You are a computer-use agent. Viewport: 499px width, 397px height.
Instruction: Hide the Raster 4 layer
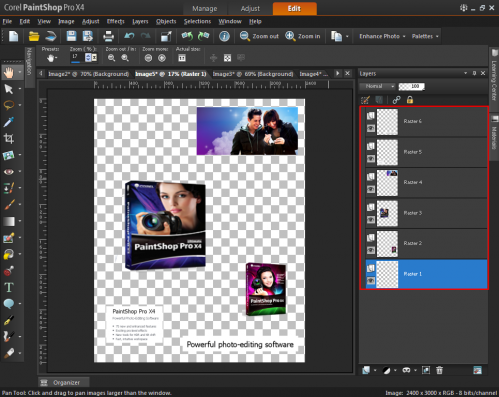pos(371,189)
